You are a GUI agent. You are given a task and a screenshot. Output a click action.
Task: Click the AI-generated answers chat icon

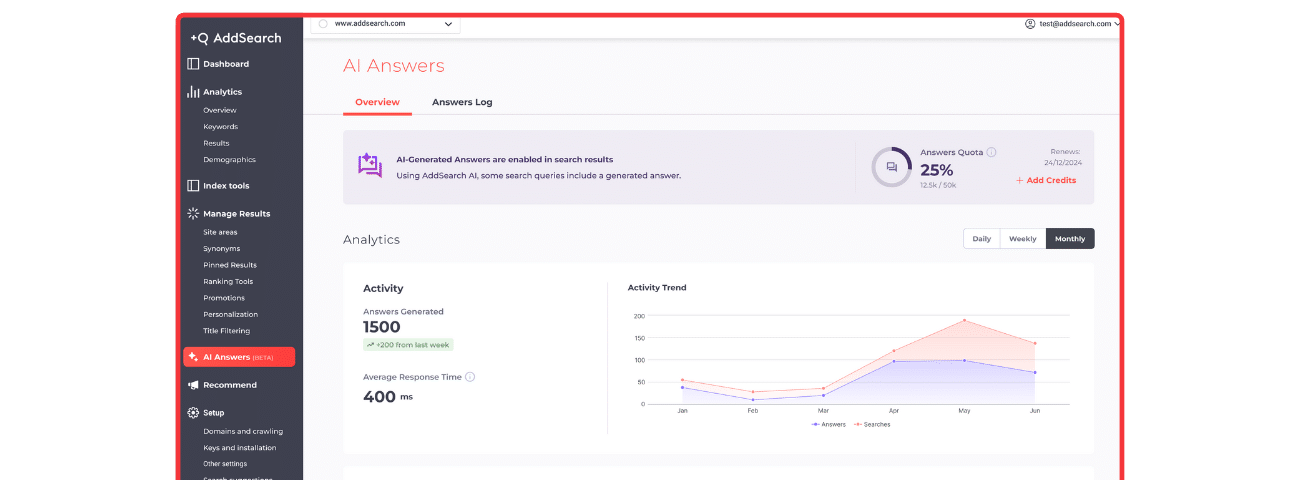[370, 166]
